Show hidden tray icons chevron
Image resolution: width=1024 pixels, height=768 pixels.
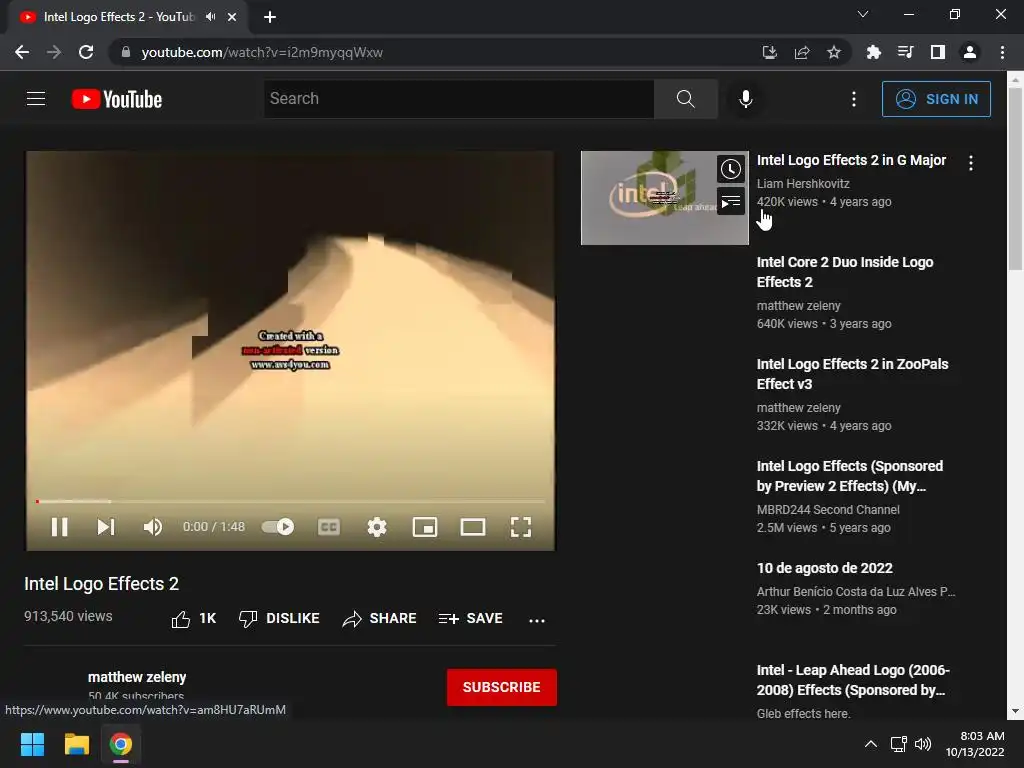pyautogui.click(x=871, y=744)
